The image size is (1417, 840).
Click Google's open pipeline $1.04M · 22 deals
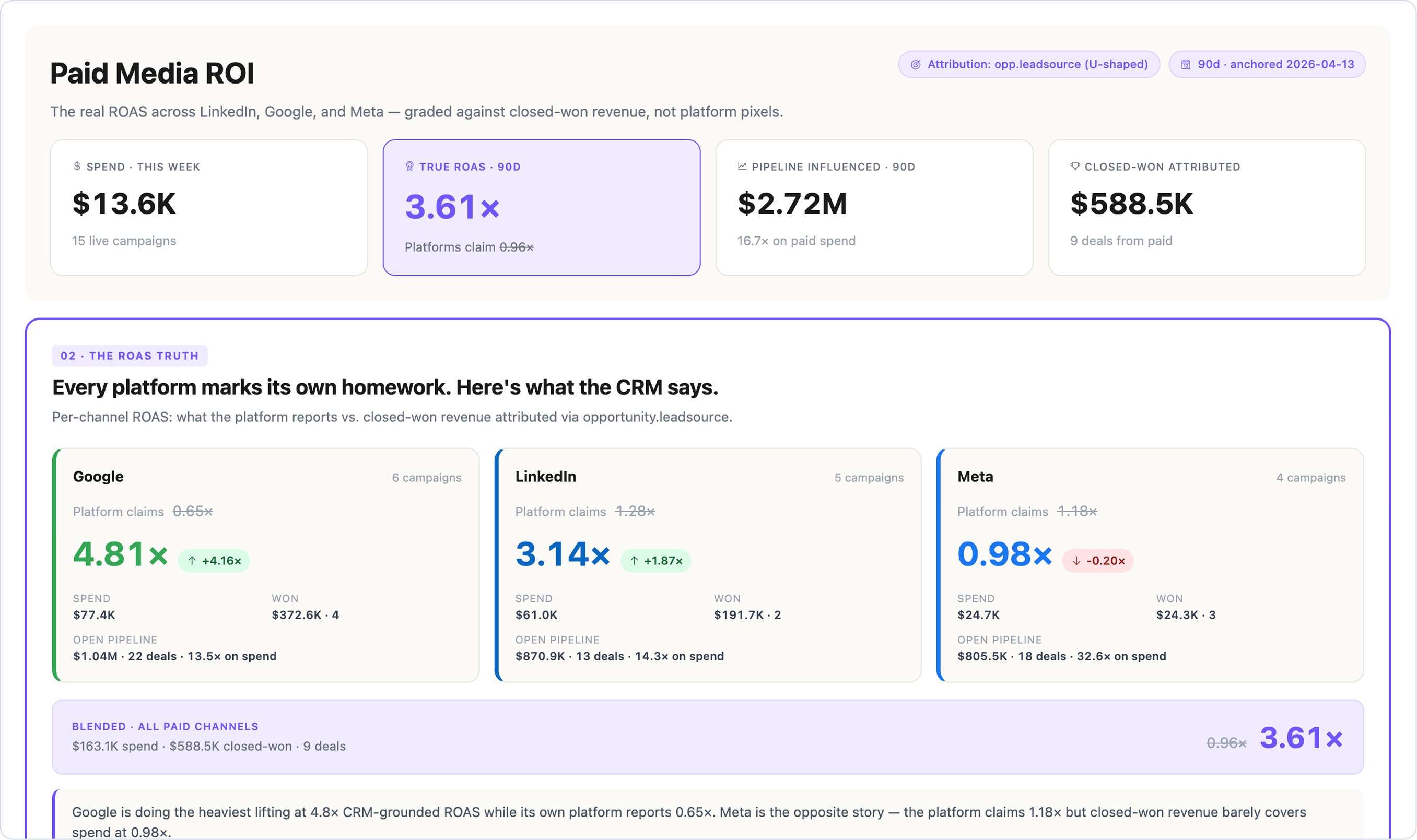tap(175, 657)
